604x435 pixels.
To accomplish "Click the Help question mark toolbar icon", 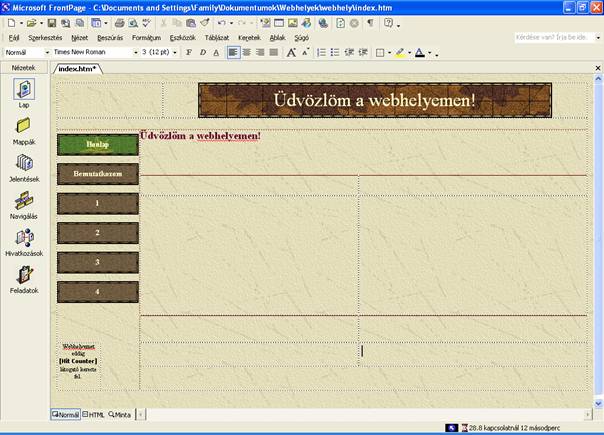I will (x=387, y=22).
